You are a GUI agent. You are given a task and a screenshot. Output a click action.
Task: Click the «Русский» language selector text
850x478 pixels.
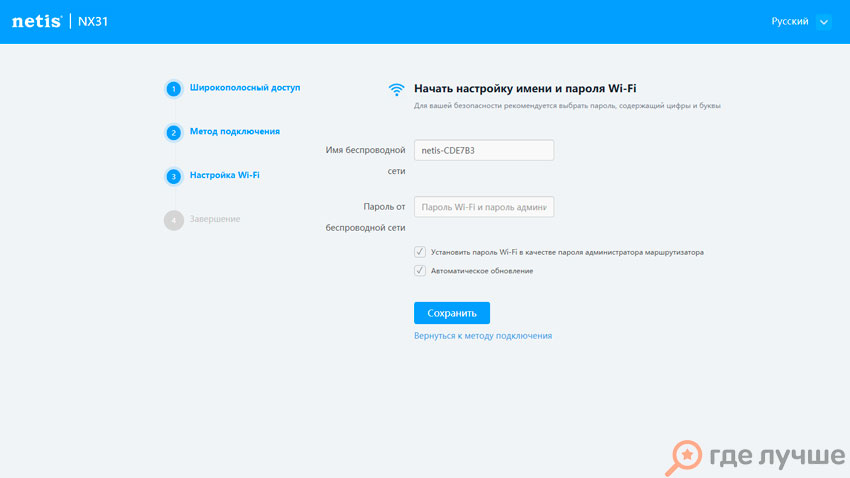789,22
